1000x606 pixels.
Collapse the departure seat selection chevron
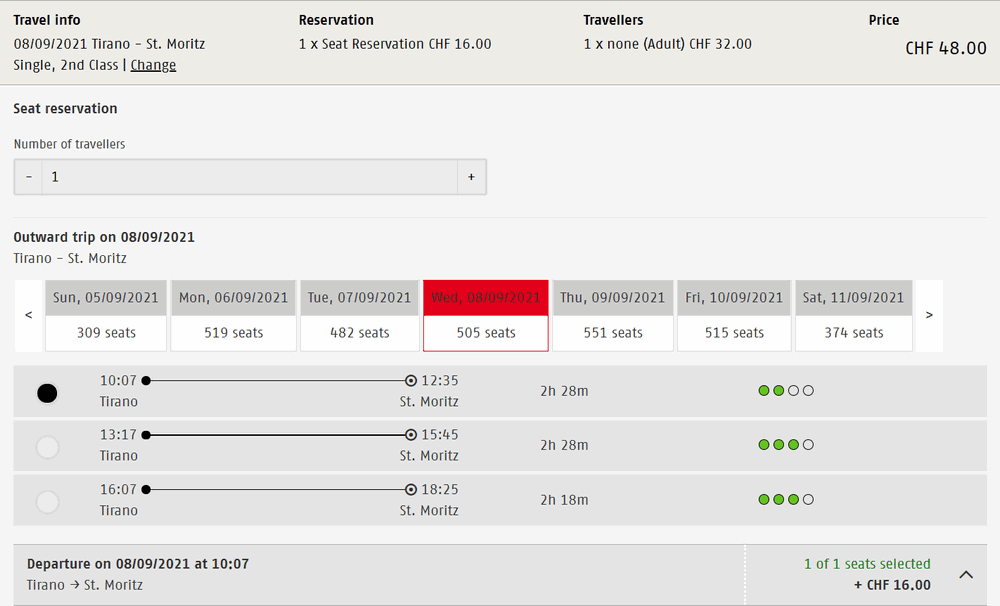click(966, 575)
